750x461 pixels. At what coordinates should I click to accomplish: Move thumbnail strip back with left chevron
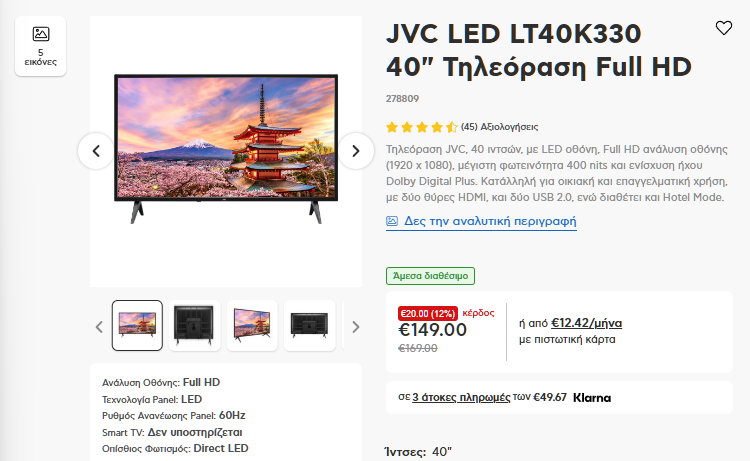click(x=99, y=327)
